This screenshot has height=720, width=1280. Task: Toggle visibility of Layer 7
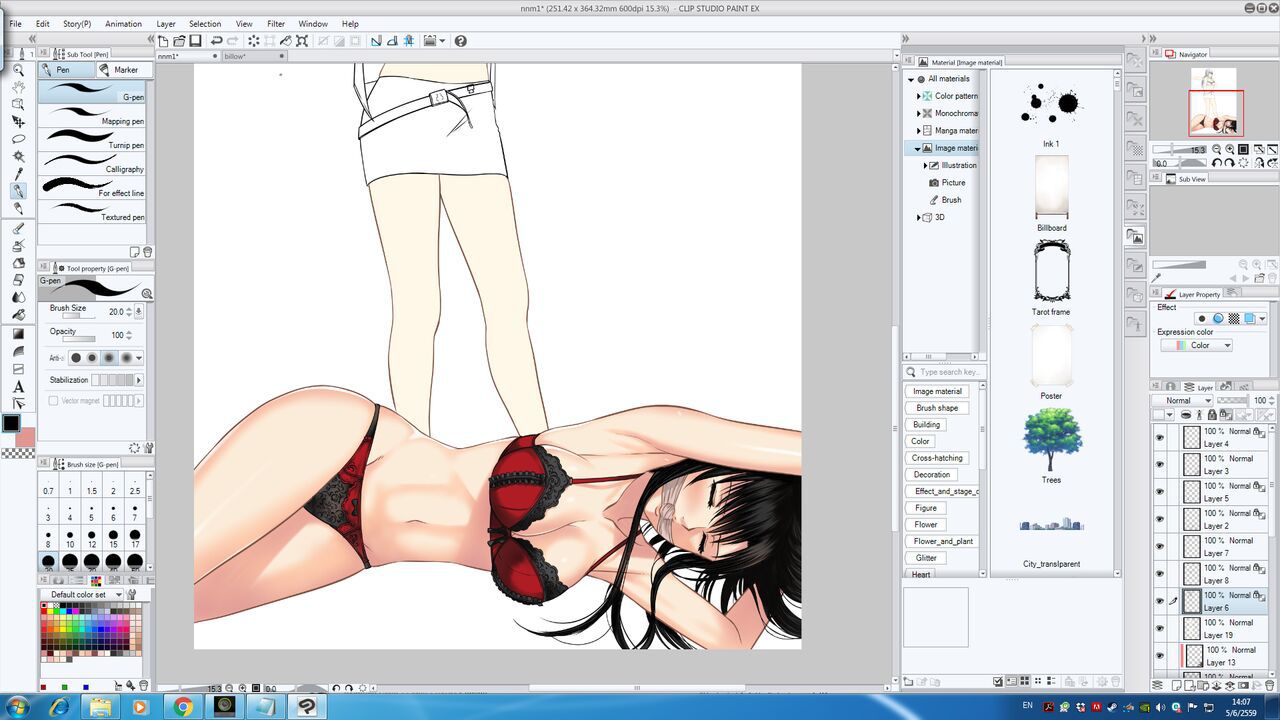coord(1160,546)
